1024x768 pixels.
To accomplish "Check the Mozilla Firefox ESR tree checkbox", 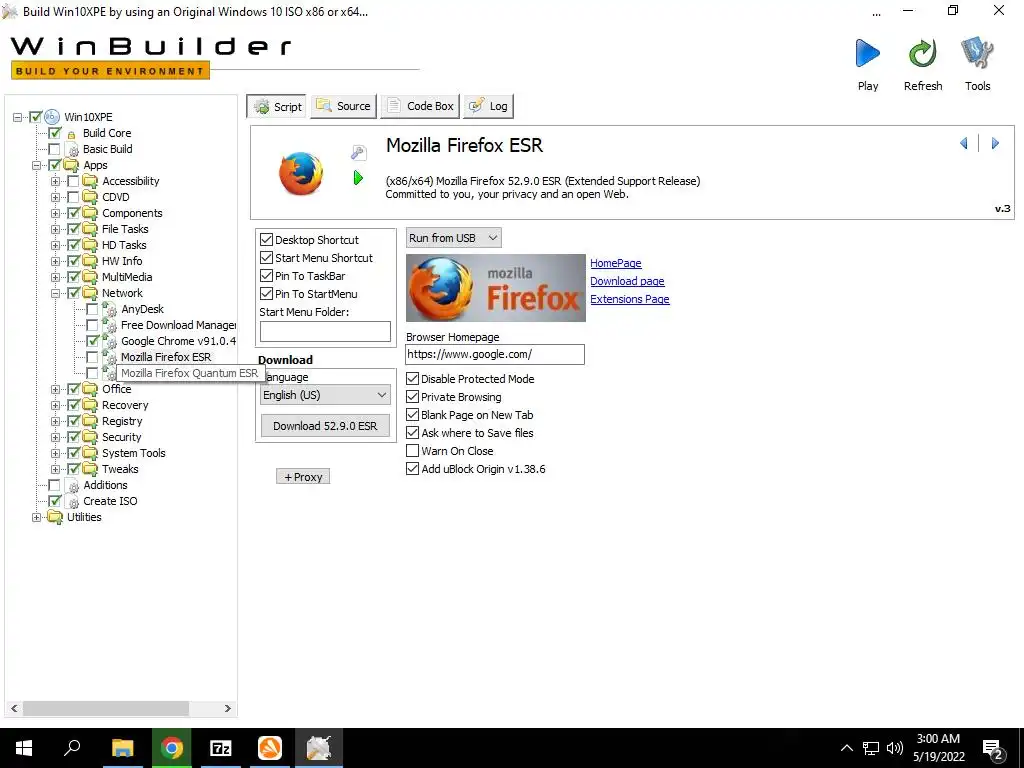I will tap(92, 357).
